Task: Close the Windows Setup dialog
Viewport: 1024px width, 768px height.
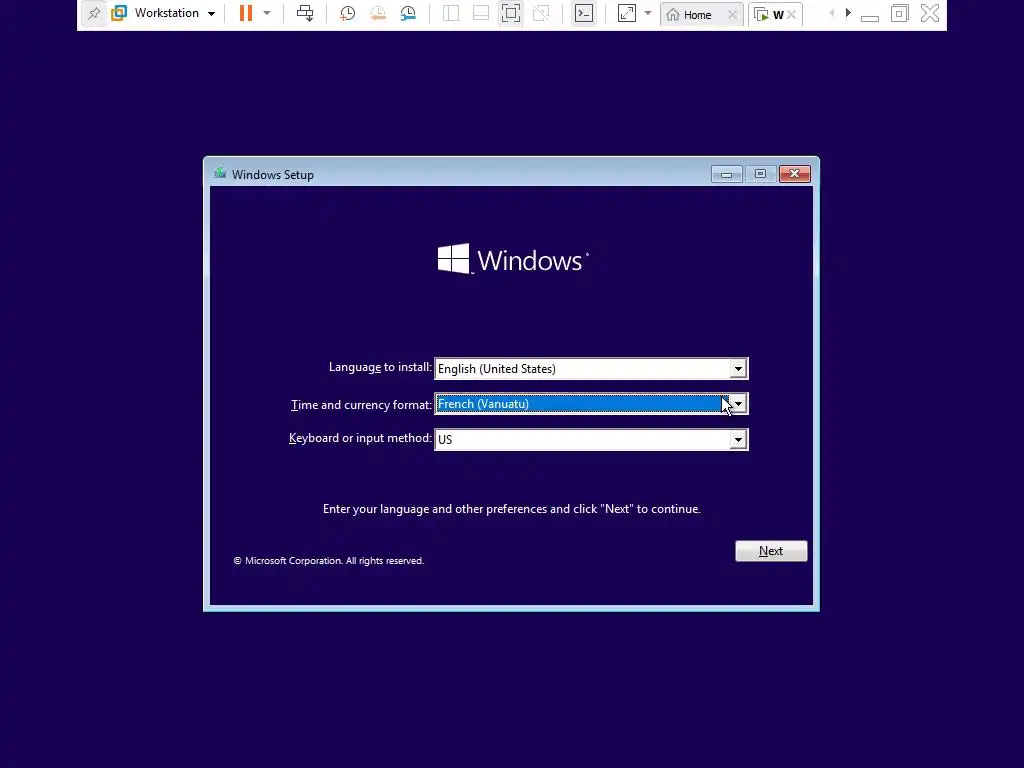Action: click(x=795, y=174)
